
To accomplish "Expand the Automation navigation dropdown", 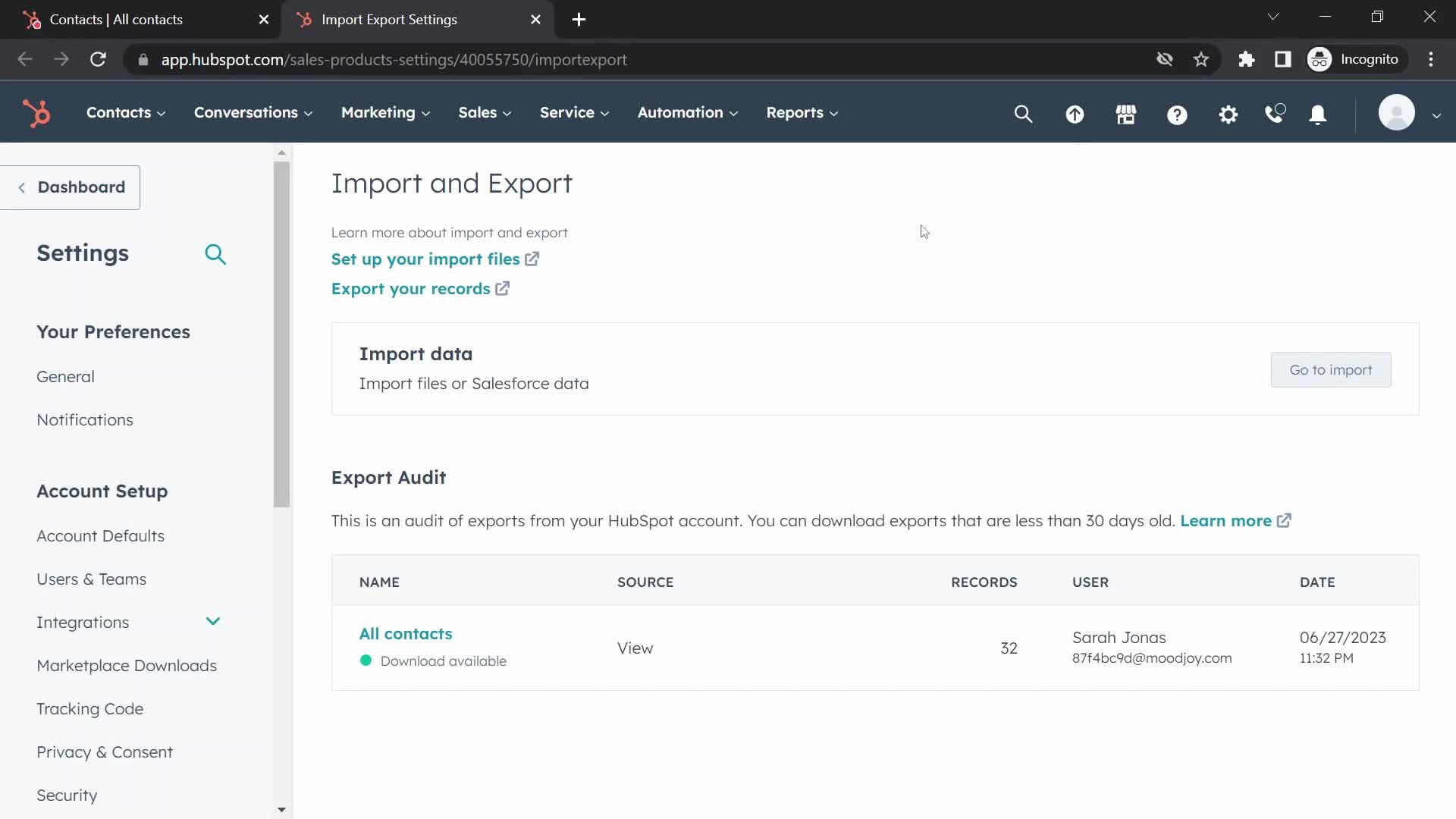I will 688,112.
